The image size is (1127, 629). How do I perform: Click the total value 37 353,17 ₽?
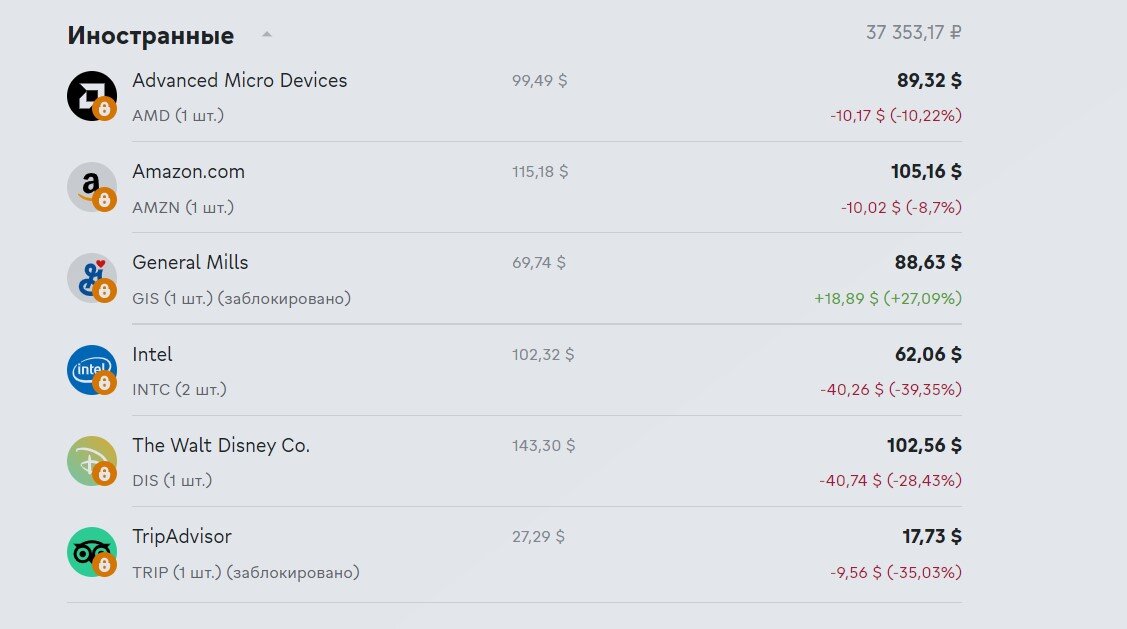click(x=914, y=33)
